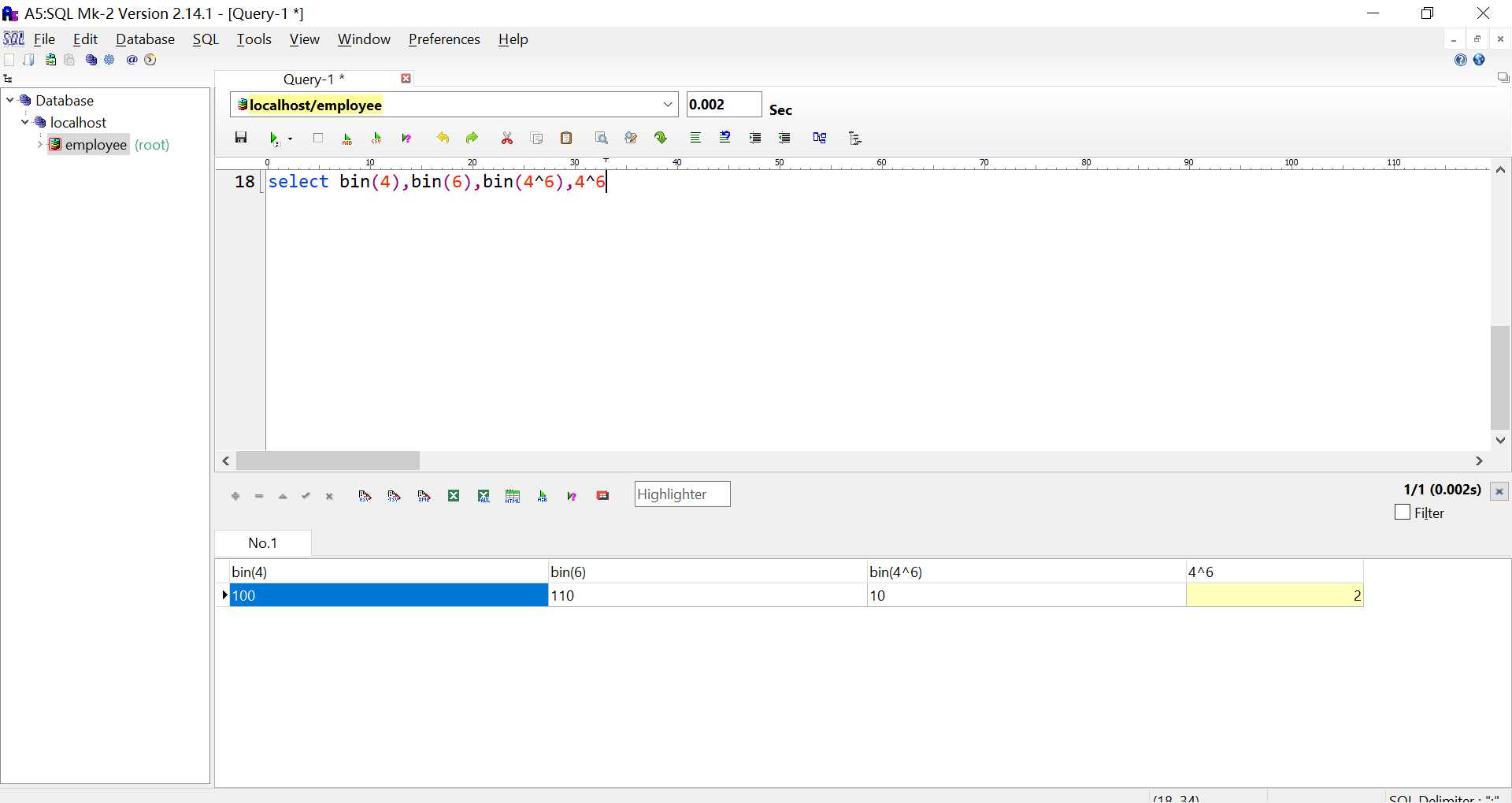The width and height of the screenshot is (1512, 803).
Task: Click the @ icon in top toolbar
Action: point(132,60)
